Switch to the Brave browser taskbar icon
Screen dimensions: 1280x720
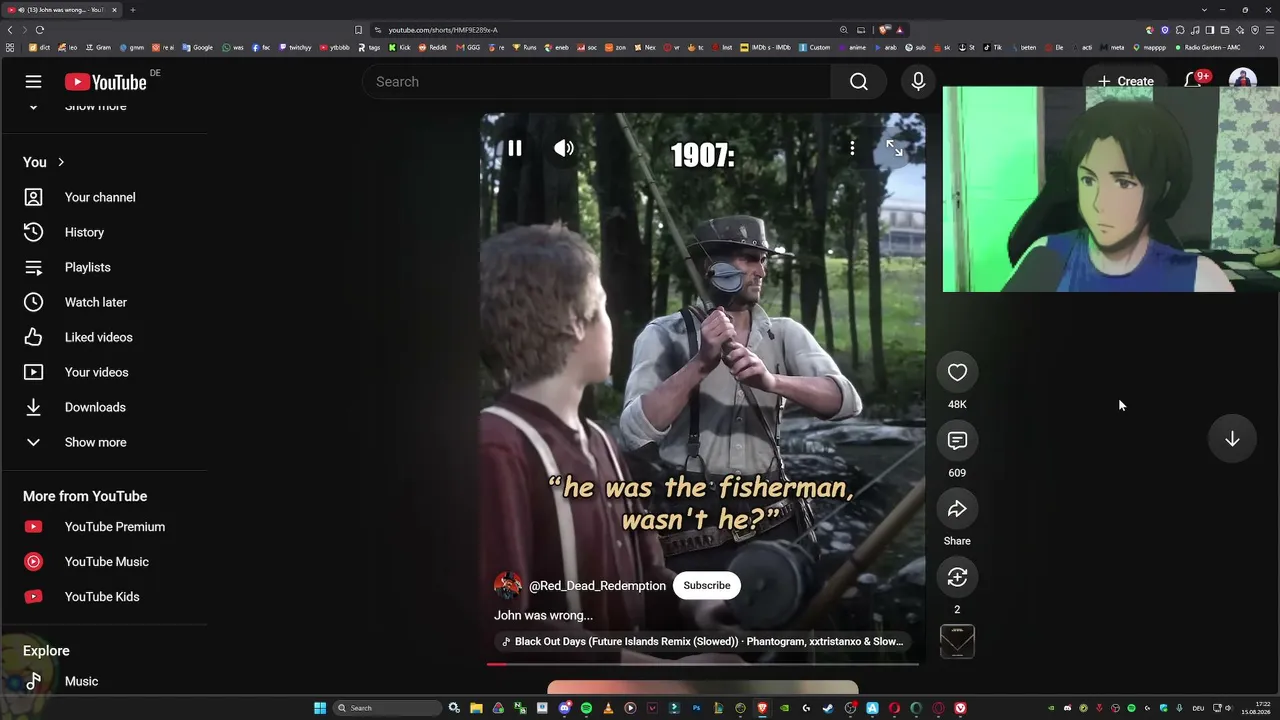(762, 708)
